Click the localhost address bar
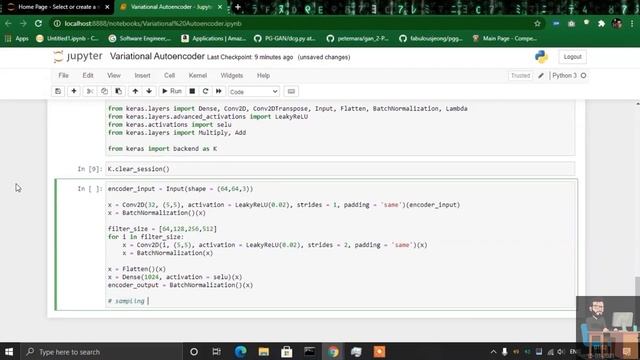The width and height of the screenshot is (640, 360). (x=298, y=24)
